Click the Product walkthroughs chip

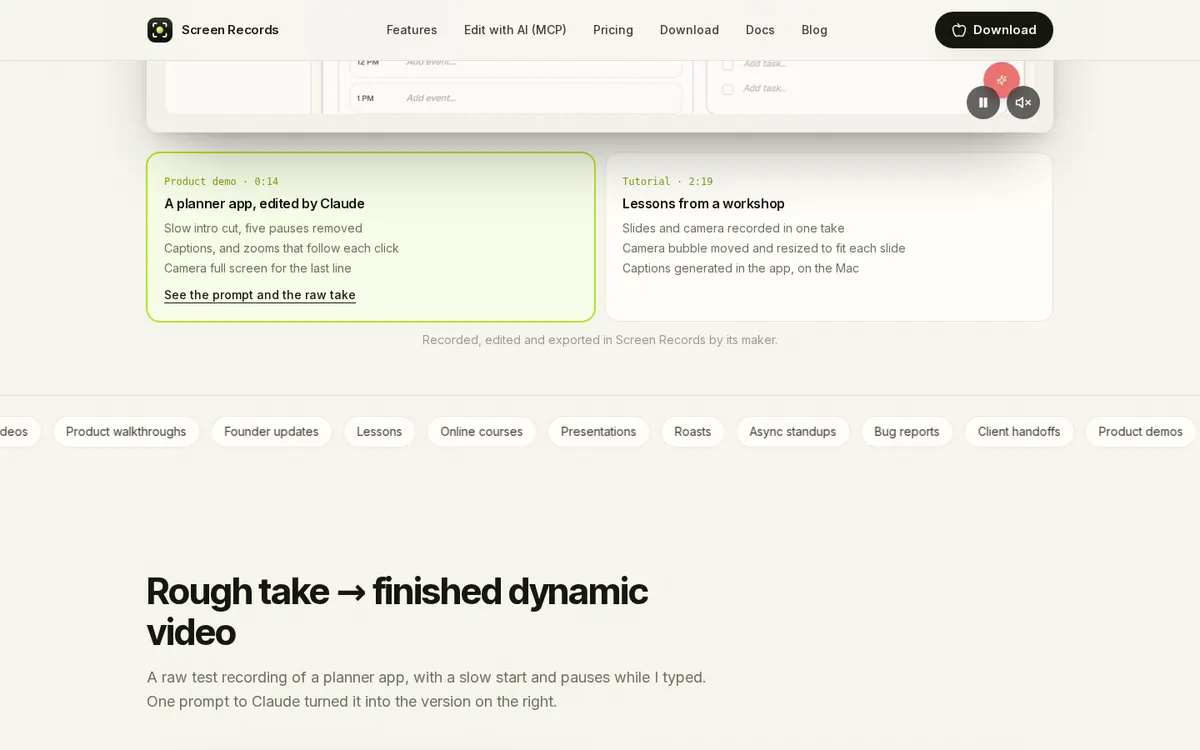point(126,432)
